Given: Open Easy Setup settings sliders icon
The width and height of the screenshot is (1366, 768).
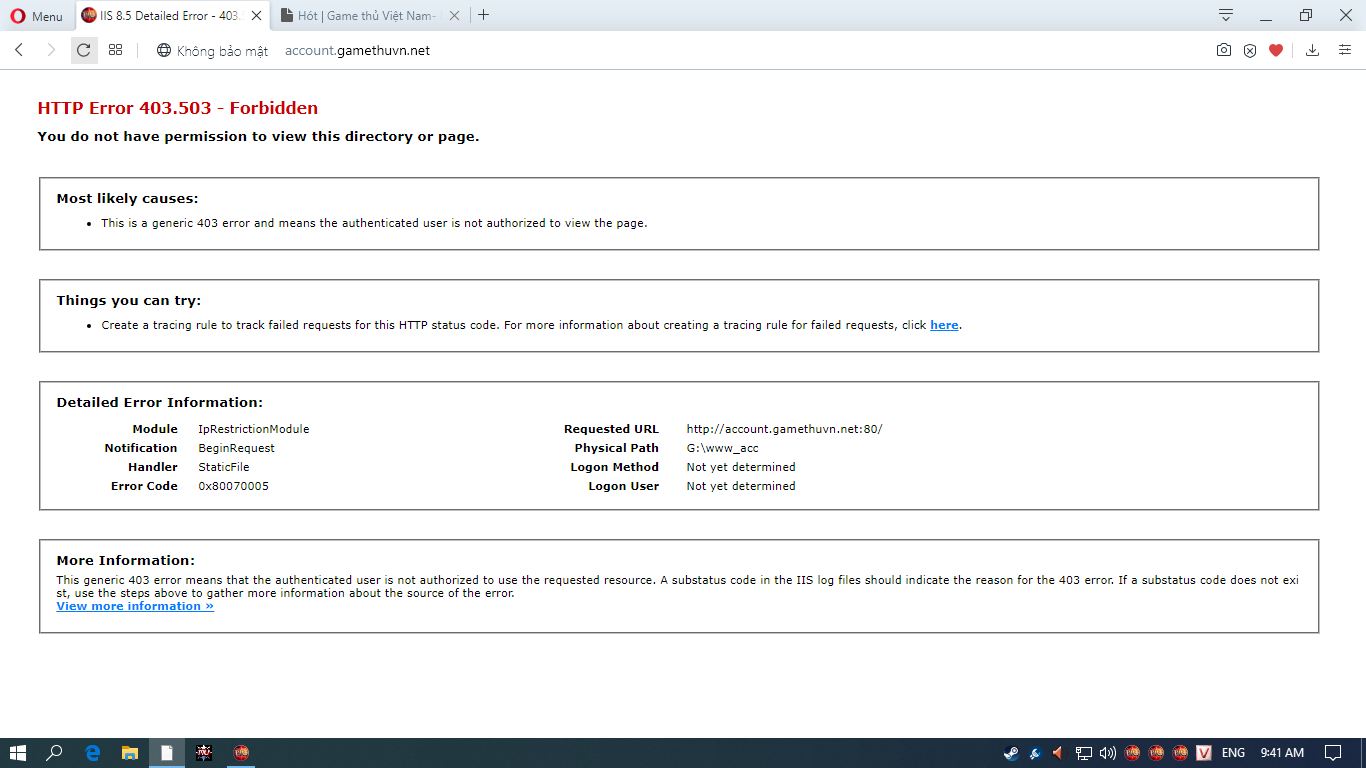Looking at the screenshot, I should click(x=1344, y=50).
